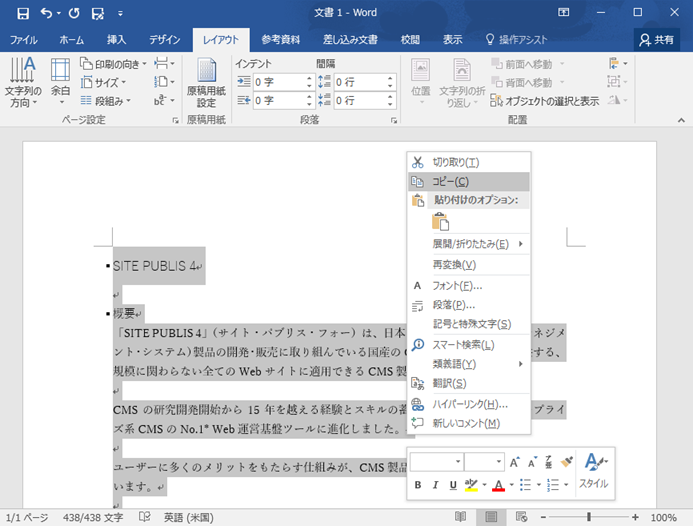Viewport: 693px width, 526px height.
Task: Open the デザイン tab
Action: [x=164, y=40]
